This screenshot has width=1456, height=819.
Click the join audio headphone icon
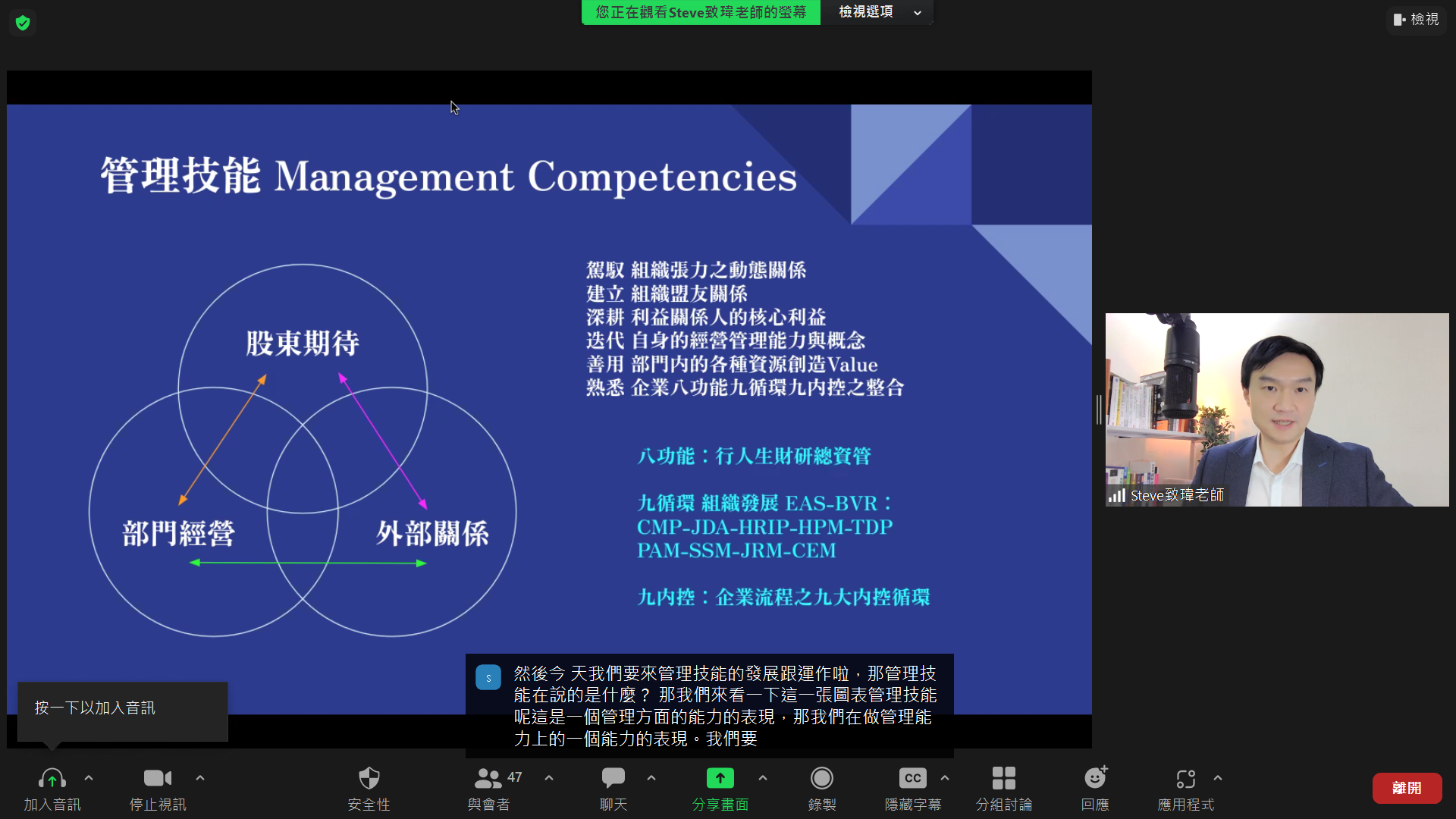(x=52, y=779)
